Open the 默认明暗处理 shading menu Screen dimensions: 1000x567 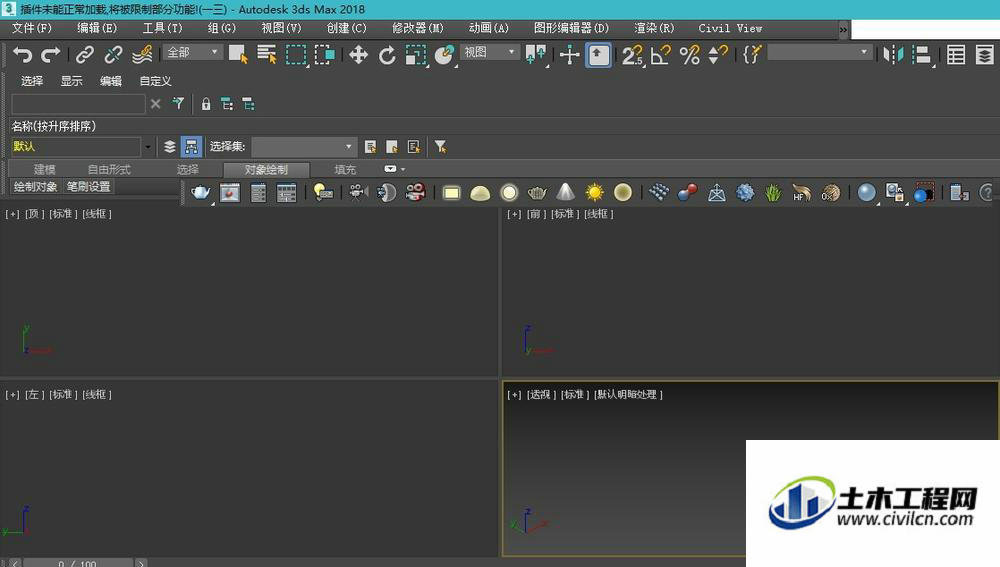[x=628, y=395]
